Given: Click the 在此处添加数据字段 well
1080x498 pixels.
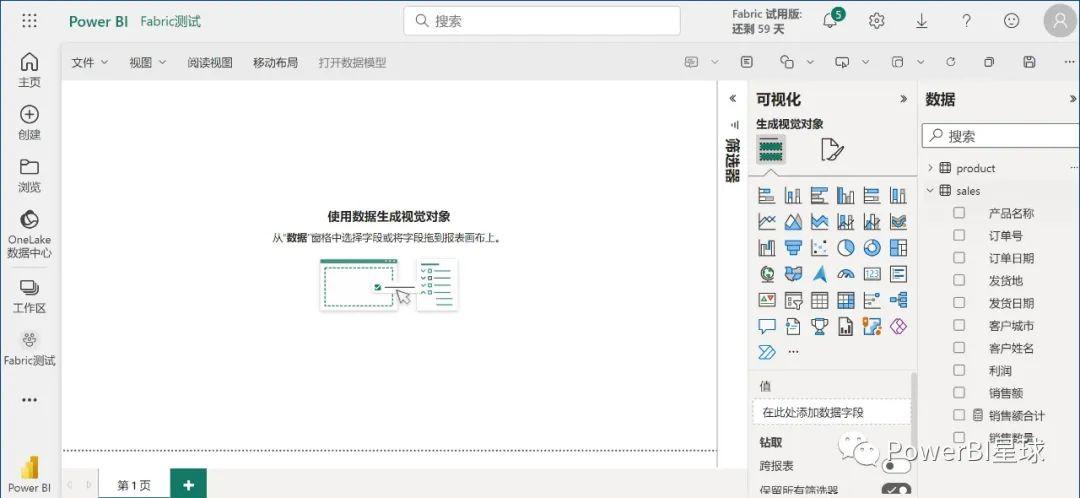Looking at the screenshot, I should pyautogui.click(x=831, y=413).
